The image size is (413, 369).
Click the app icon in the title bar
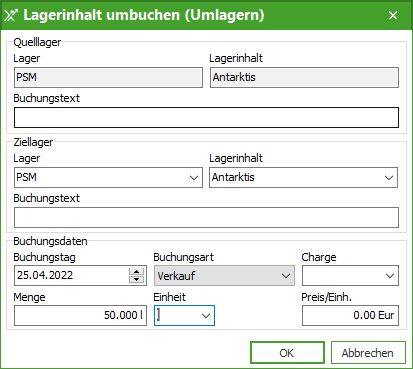[11, 15]
